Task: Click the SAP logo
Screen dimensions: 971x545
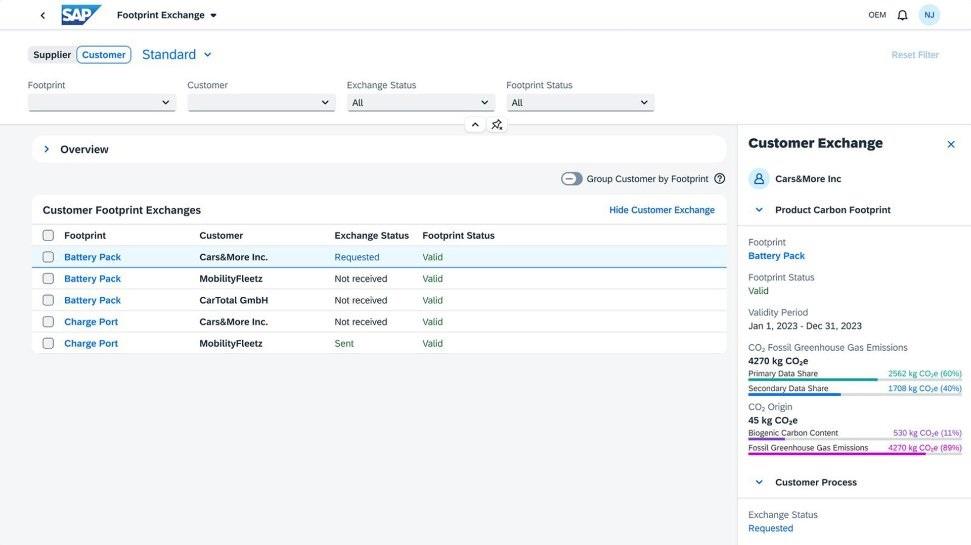Action: pyautogui.click(x=80, y=15)
